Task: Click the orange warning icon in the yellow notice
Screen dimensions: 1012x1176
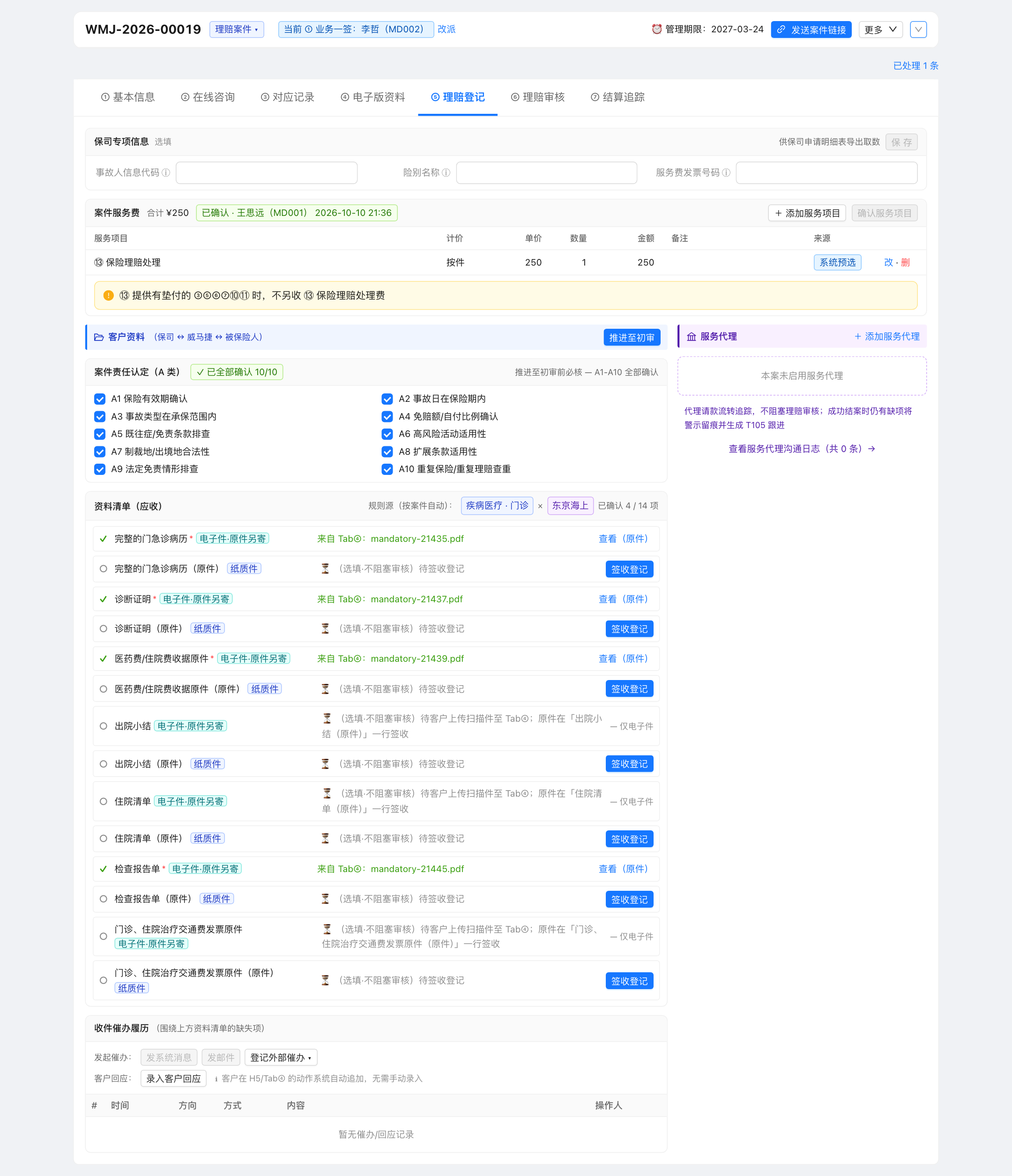Action: coord(109,295)
